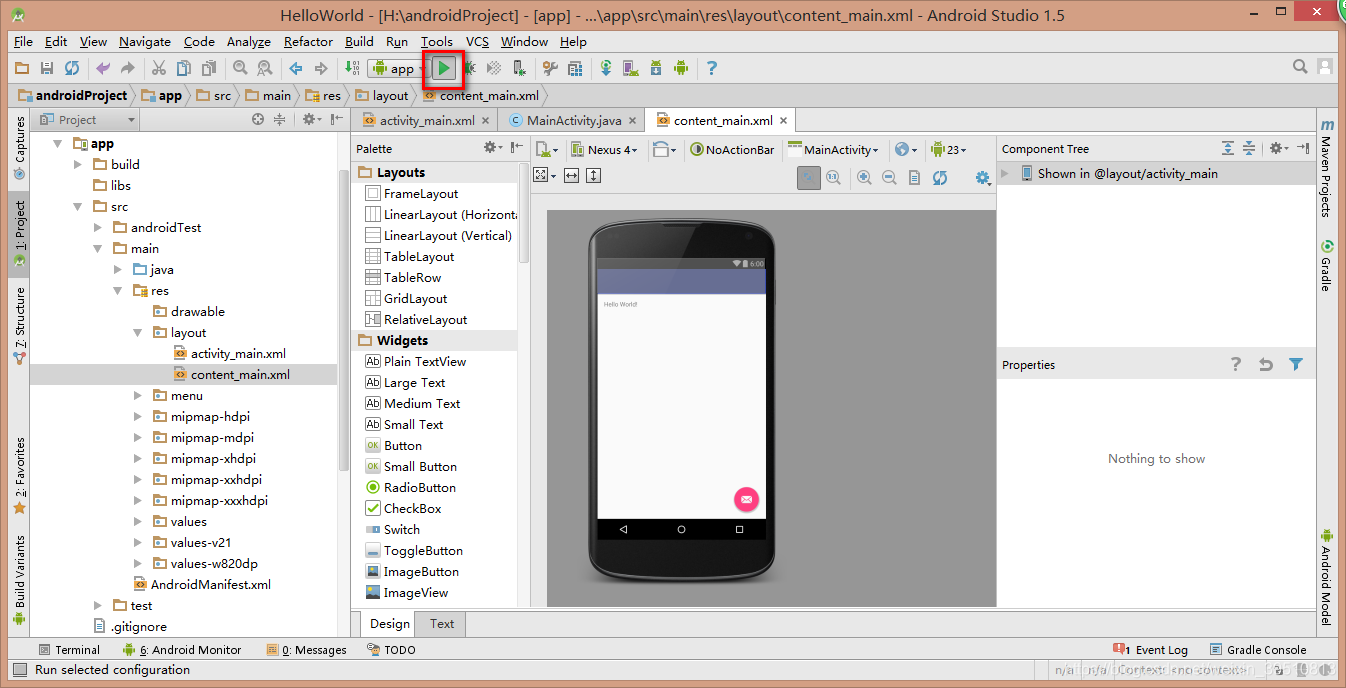
Task: Run the app with green play button
Action: pos(444,68)
